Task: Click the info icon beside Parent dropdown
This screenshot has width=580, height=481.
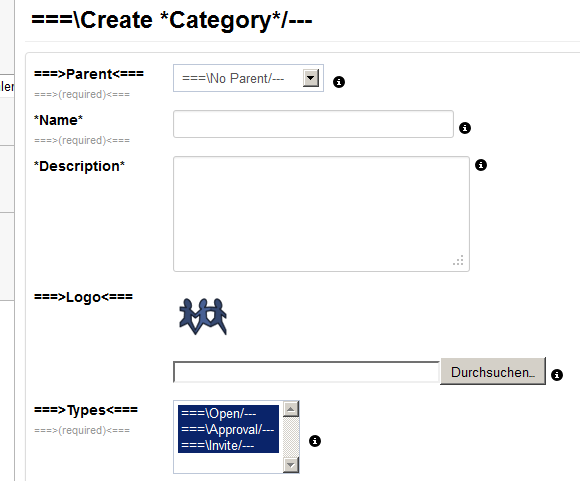Action: point(339,82)
